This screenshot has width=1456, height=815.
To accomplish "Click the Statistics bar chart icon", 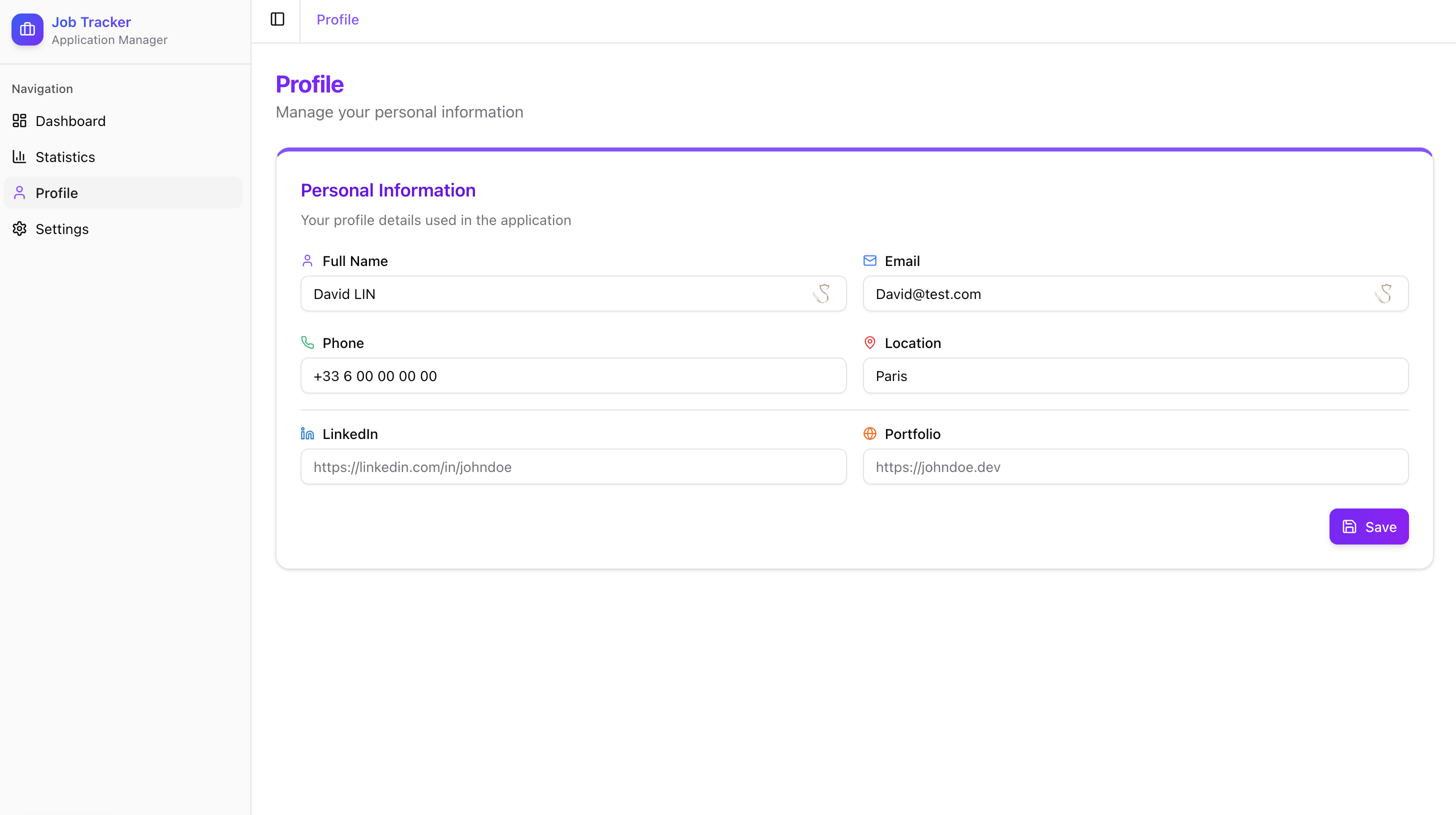I will tap(20, 156).
